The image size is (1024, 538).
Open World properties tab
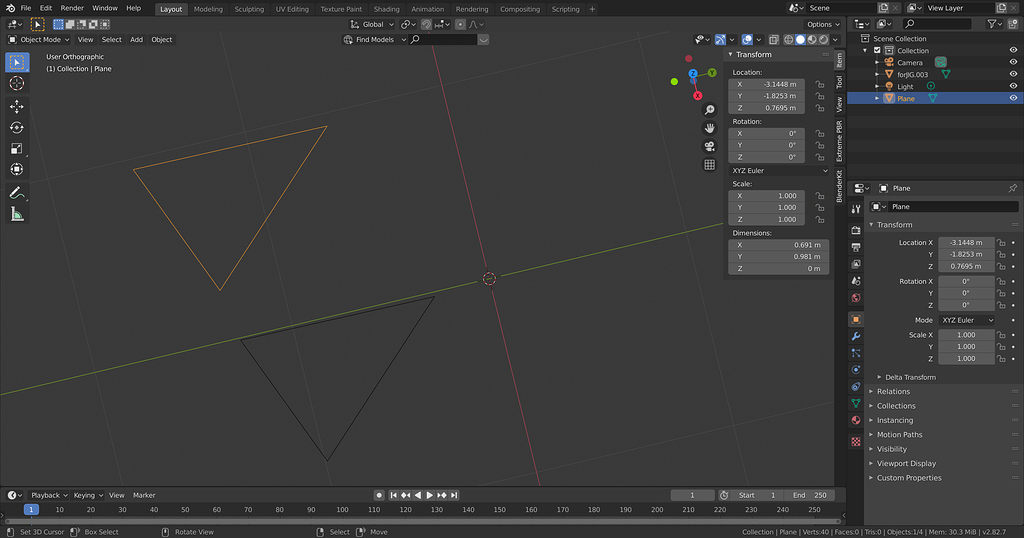coord(856,298)
